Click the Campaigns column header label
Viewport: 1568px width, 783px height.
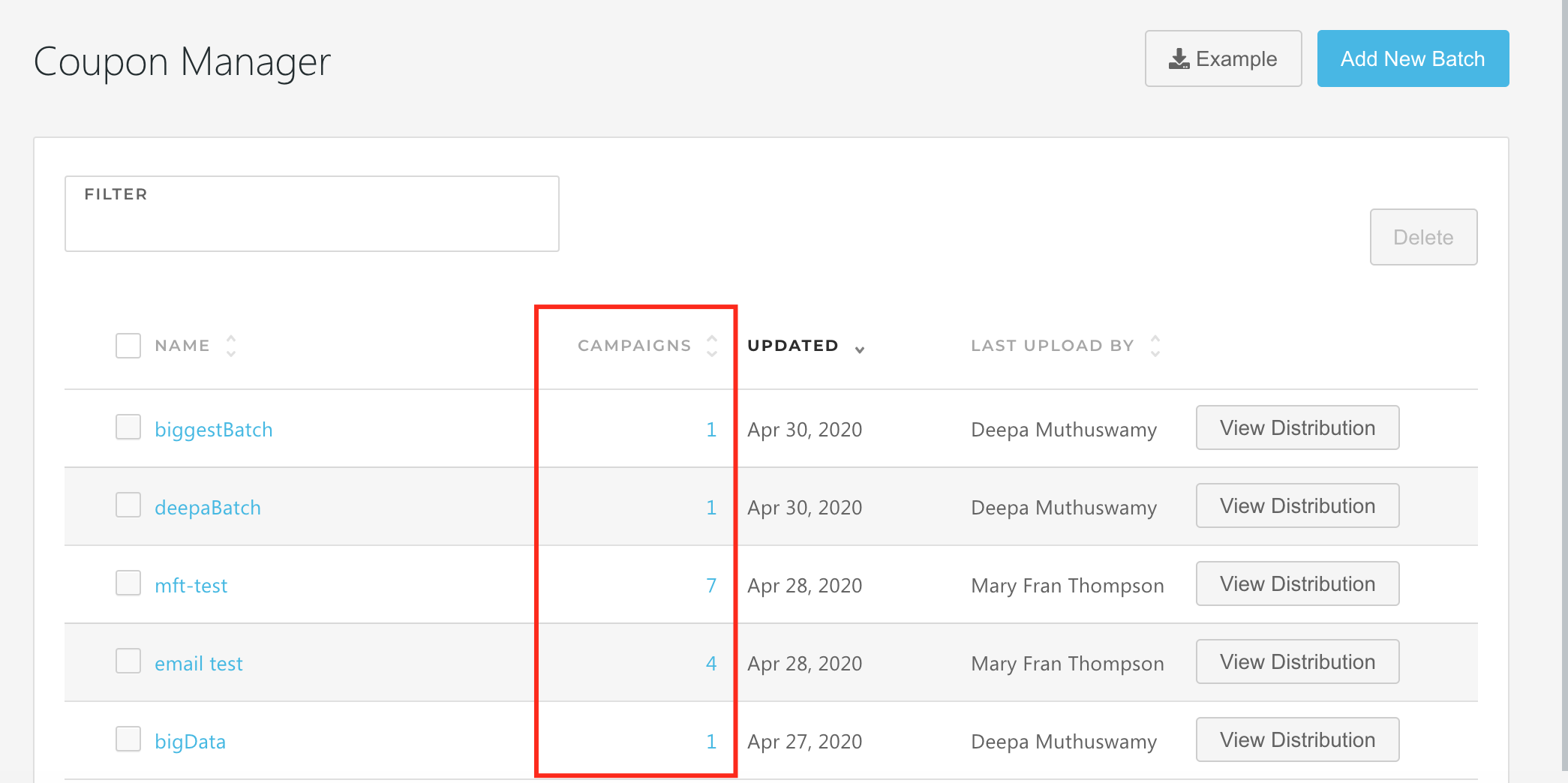pos(634,346)
